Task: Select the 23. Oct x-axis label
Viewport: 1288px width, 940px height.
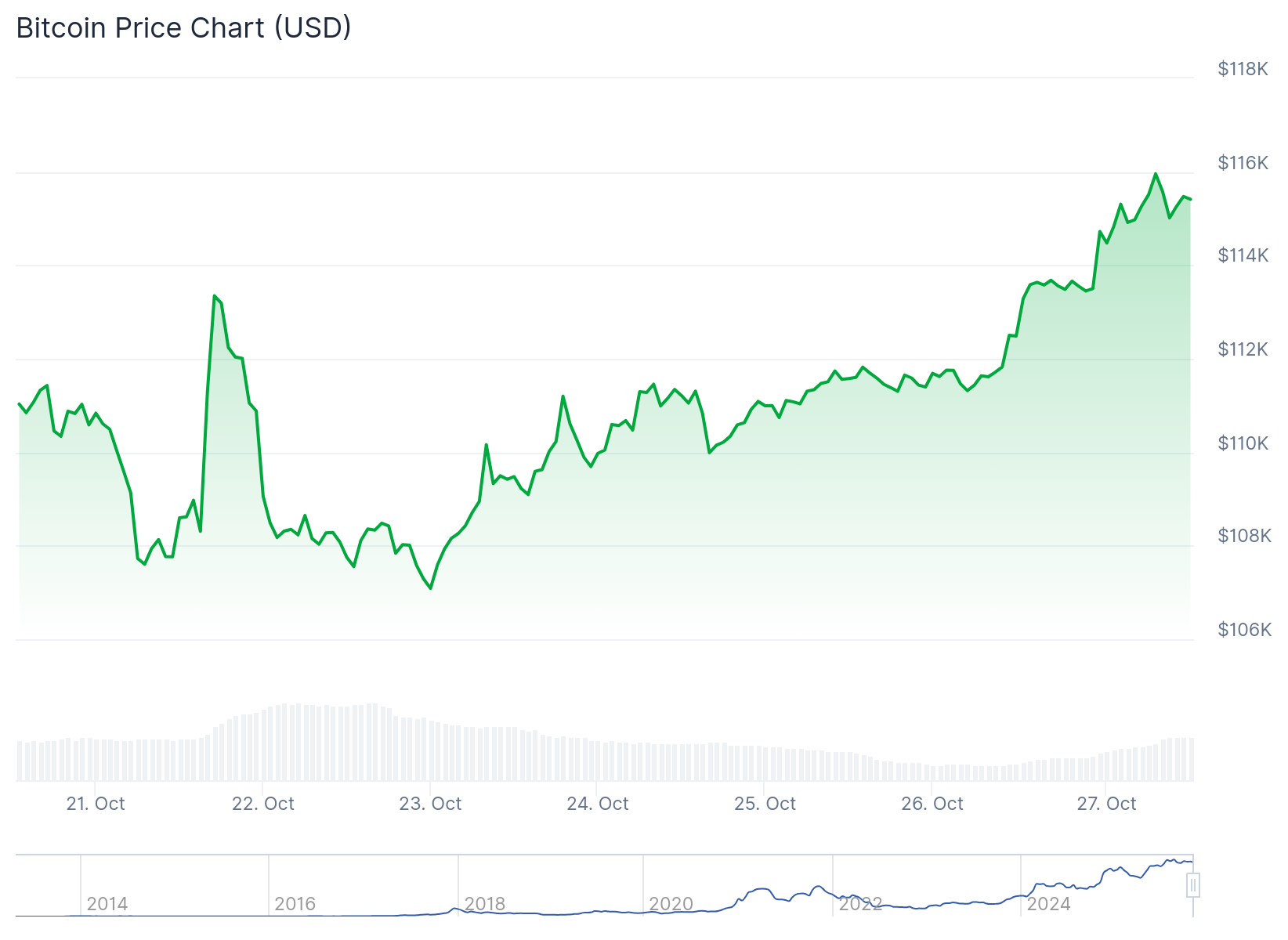Action: click(x=430, y=804)
